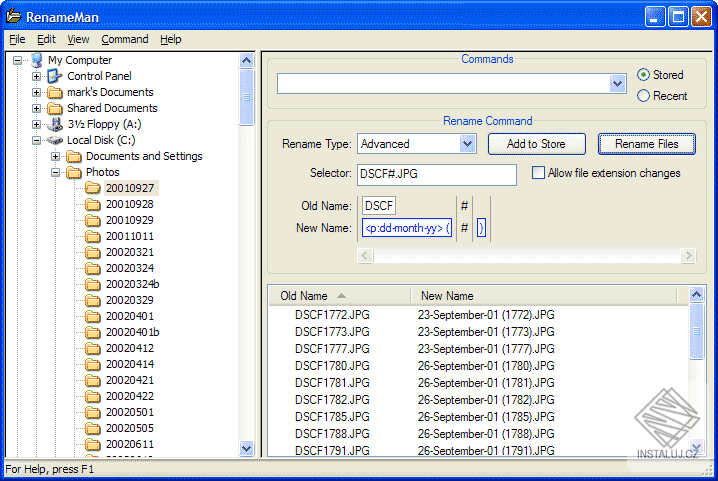Click the RenameMan title bar app icon
The image size is (718, 481).
coord(13,16)
